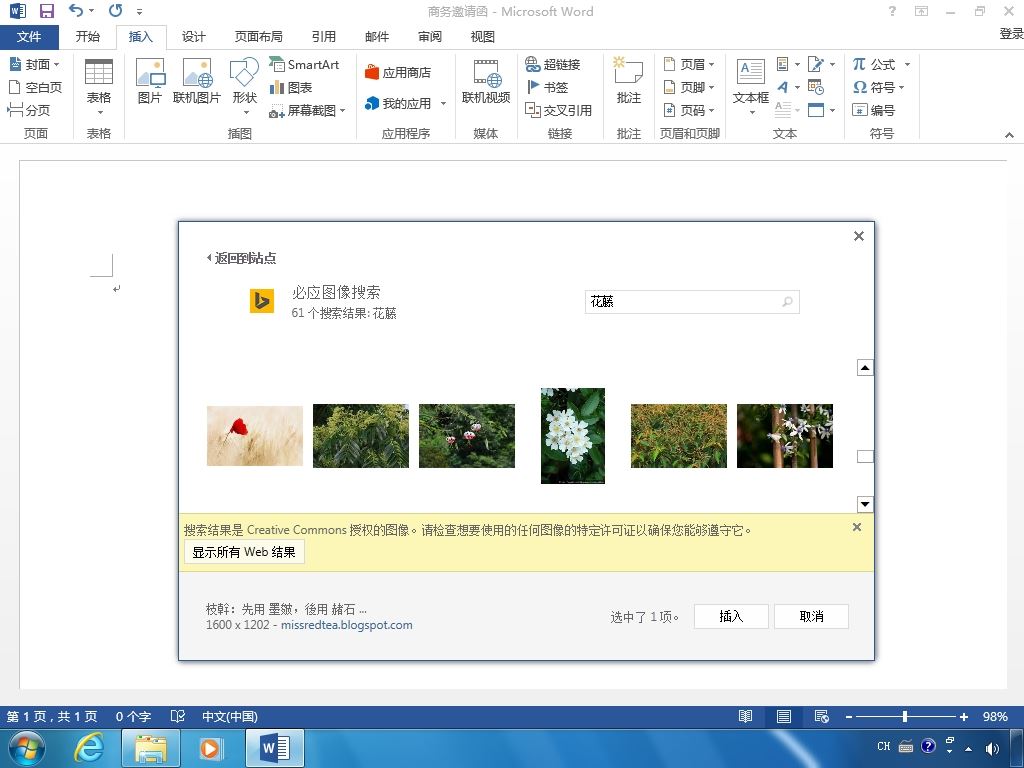This screenshot has width=1024, height=768.
Task: Switch to Design (设计) tab
Action: tap(193, 37)
